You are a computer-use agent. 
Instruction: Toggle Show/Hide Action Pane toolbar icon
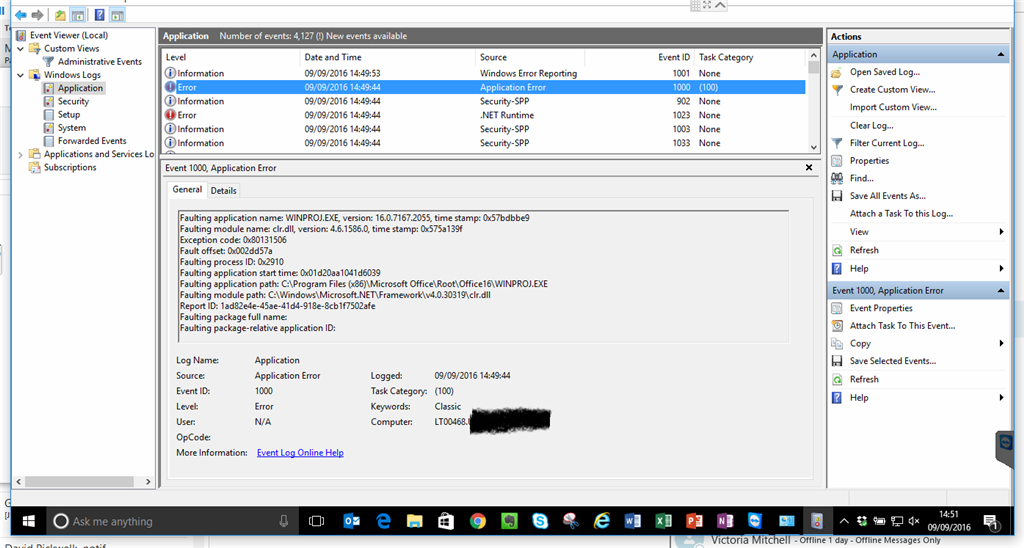click(118, 15)
